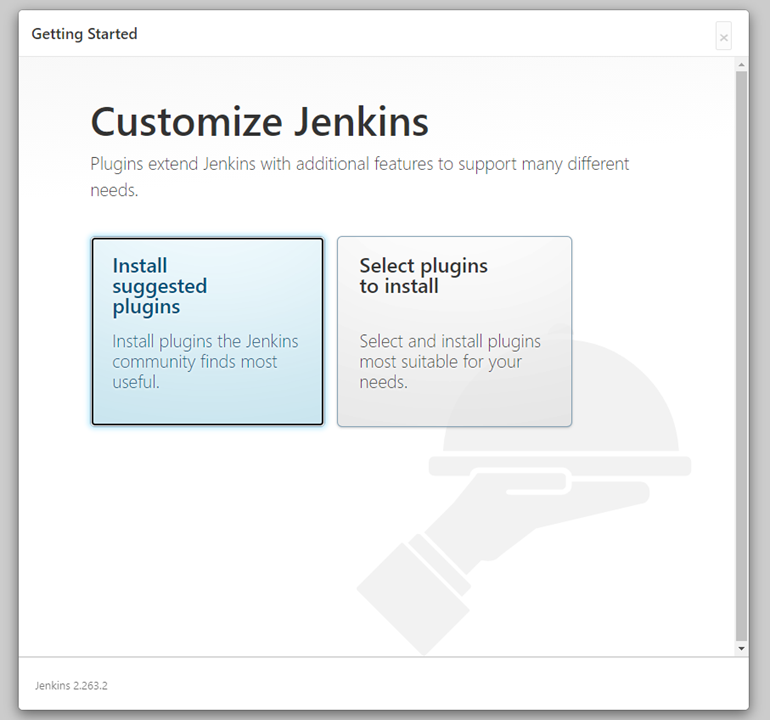Click the 'Plugins extend Jenkins' description text
The height and width of the screenshot is (720, 770).
coord(359,176)
